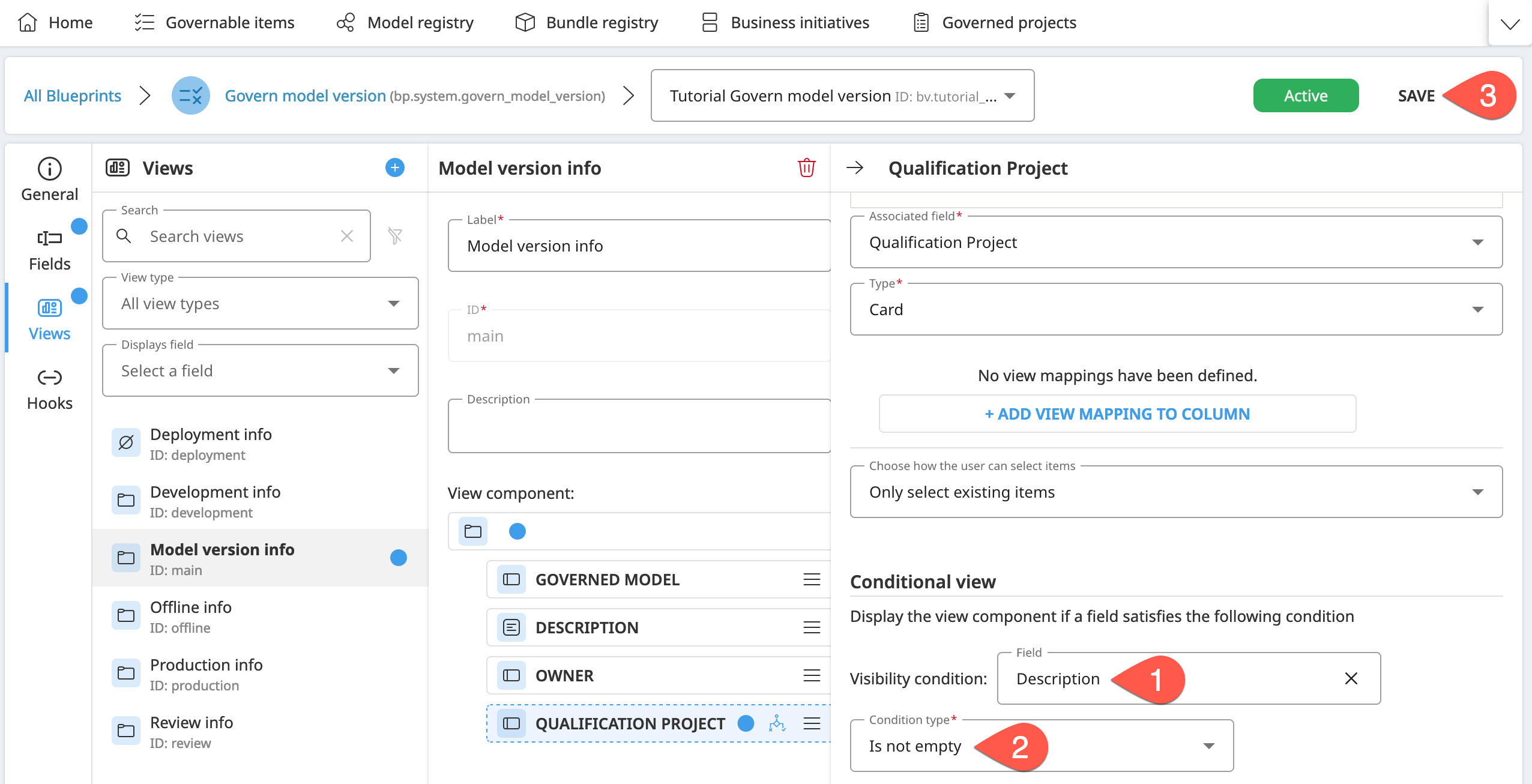Click the All Blueprints breadcrumb link

point(72,95)
